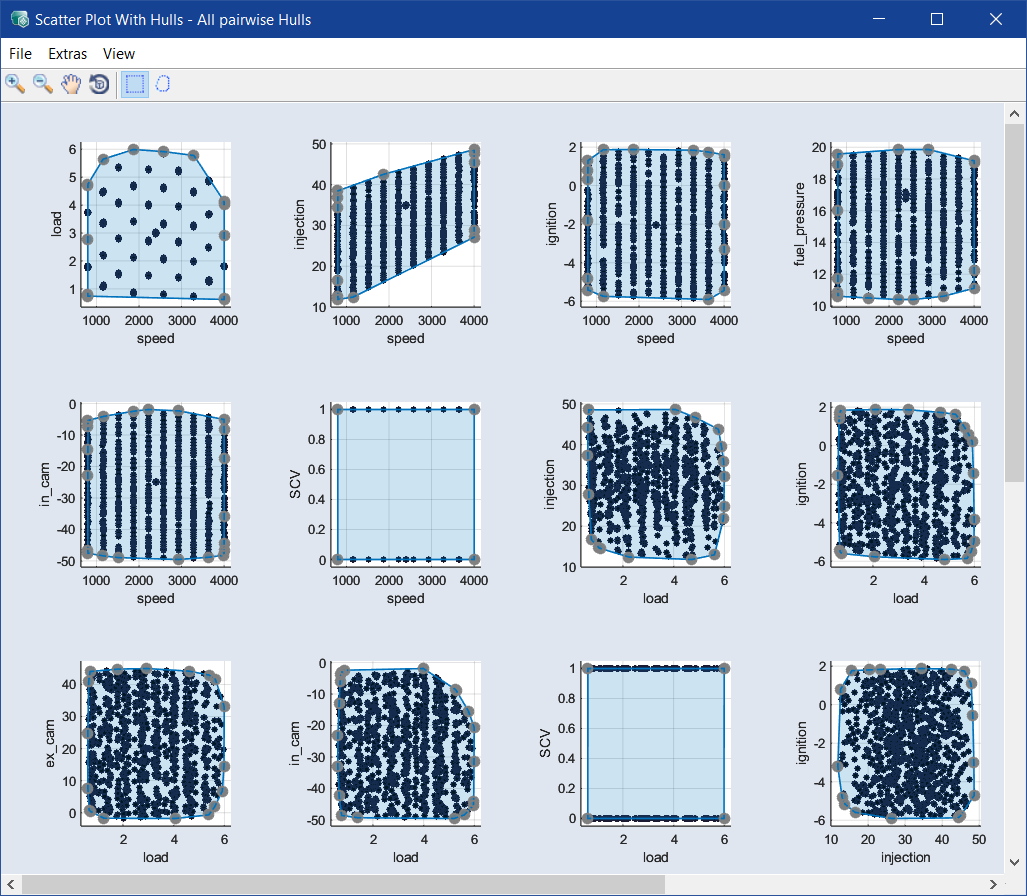Click the Rotate 3D tool icon
The width and height of the screenshot is (1027, 896).
pos(99,84)
